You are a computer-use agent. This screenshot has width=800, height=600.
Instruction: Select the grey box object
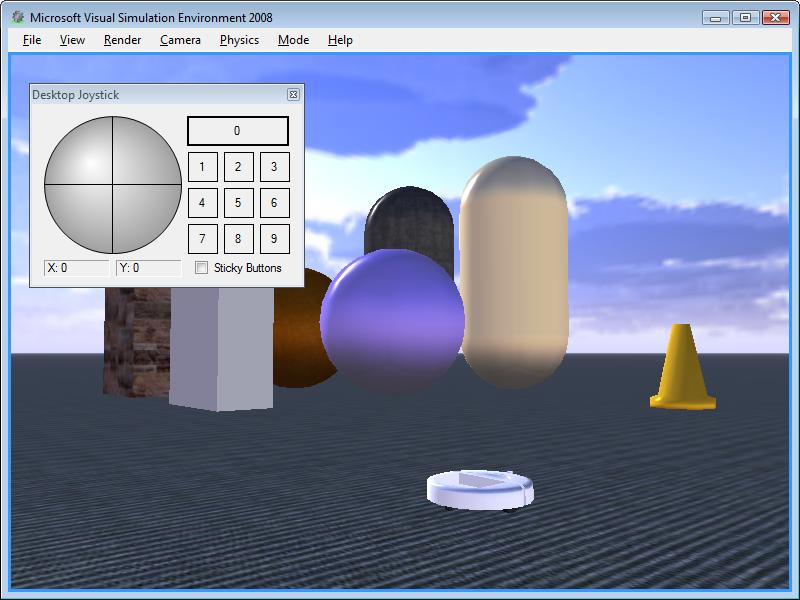[221, 349]
